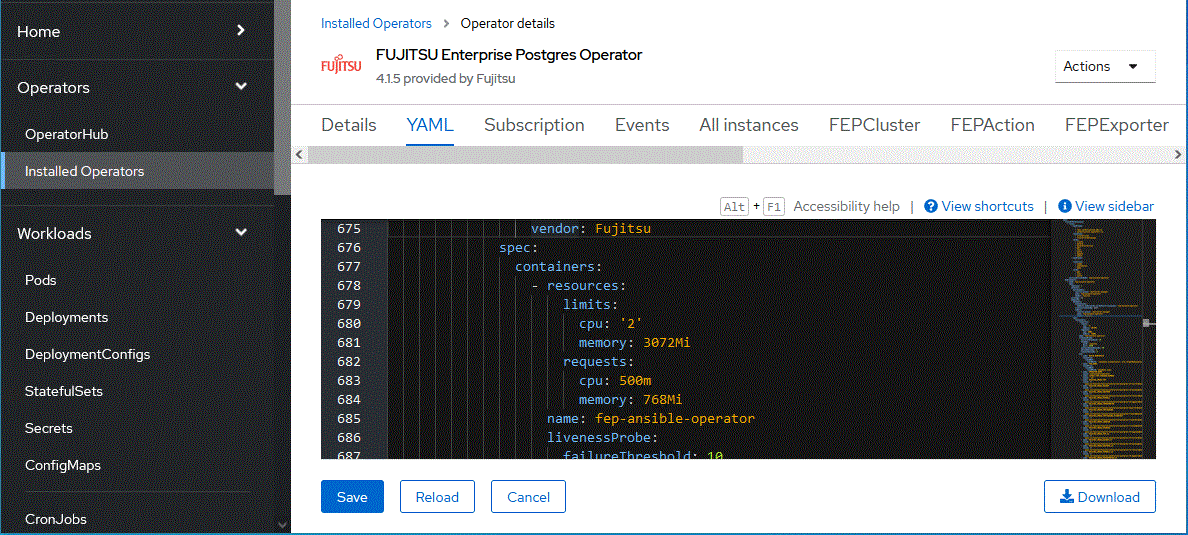1188x535 pixels.
Task: Collapse the Workloads navigation section
Action: pos(137,233)
